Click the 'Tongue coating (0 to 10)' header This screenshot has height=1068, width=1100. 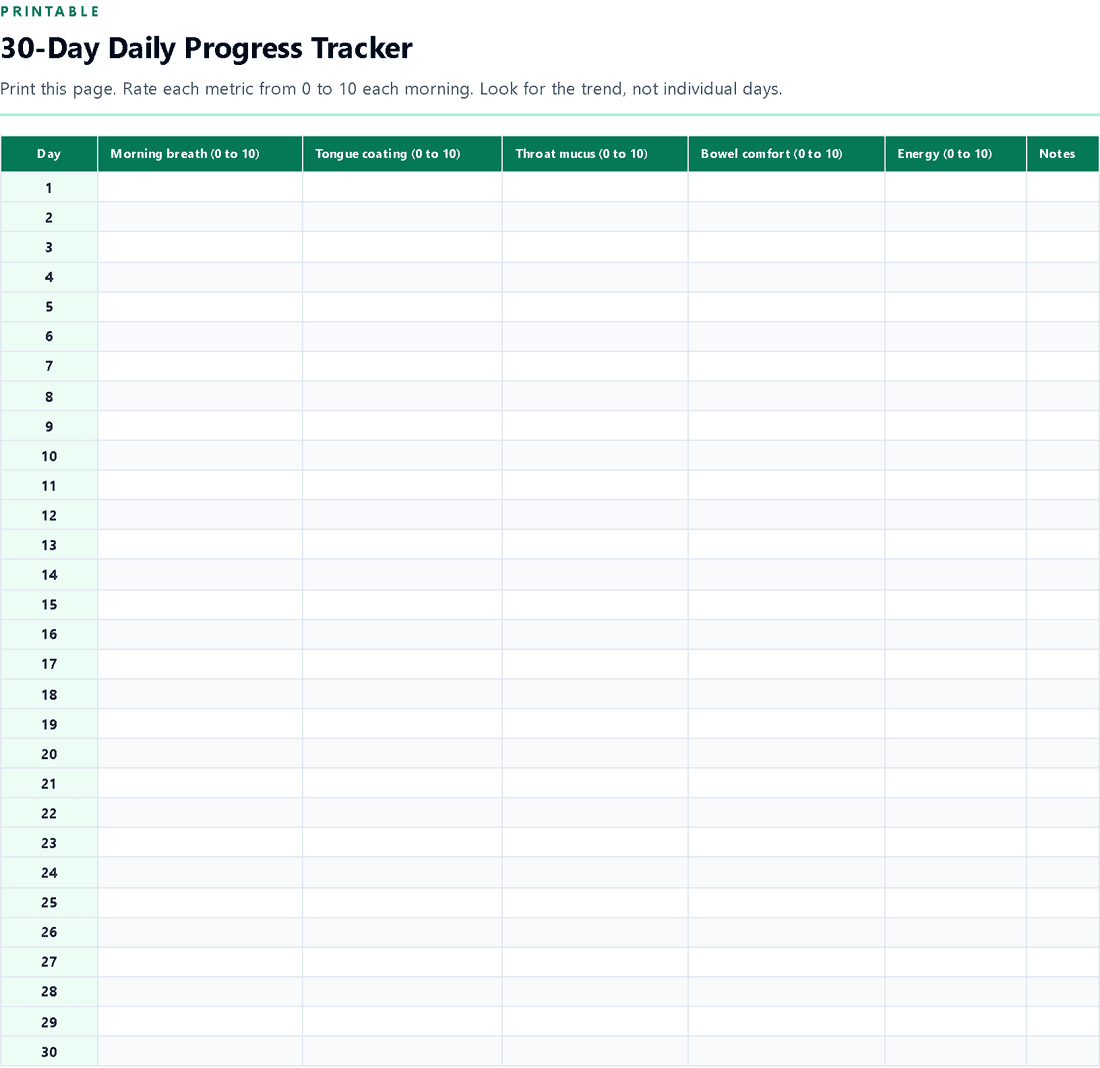[x=403, y=154]
